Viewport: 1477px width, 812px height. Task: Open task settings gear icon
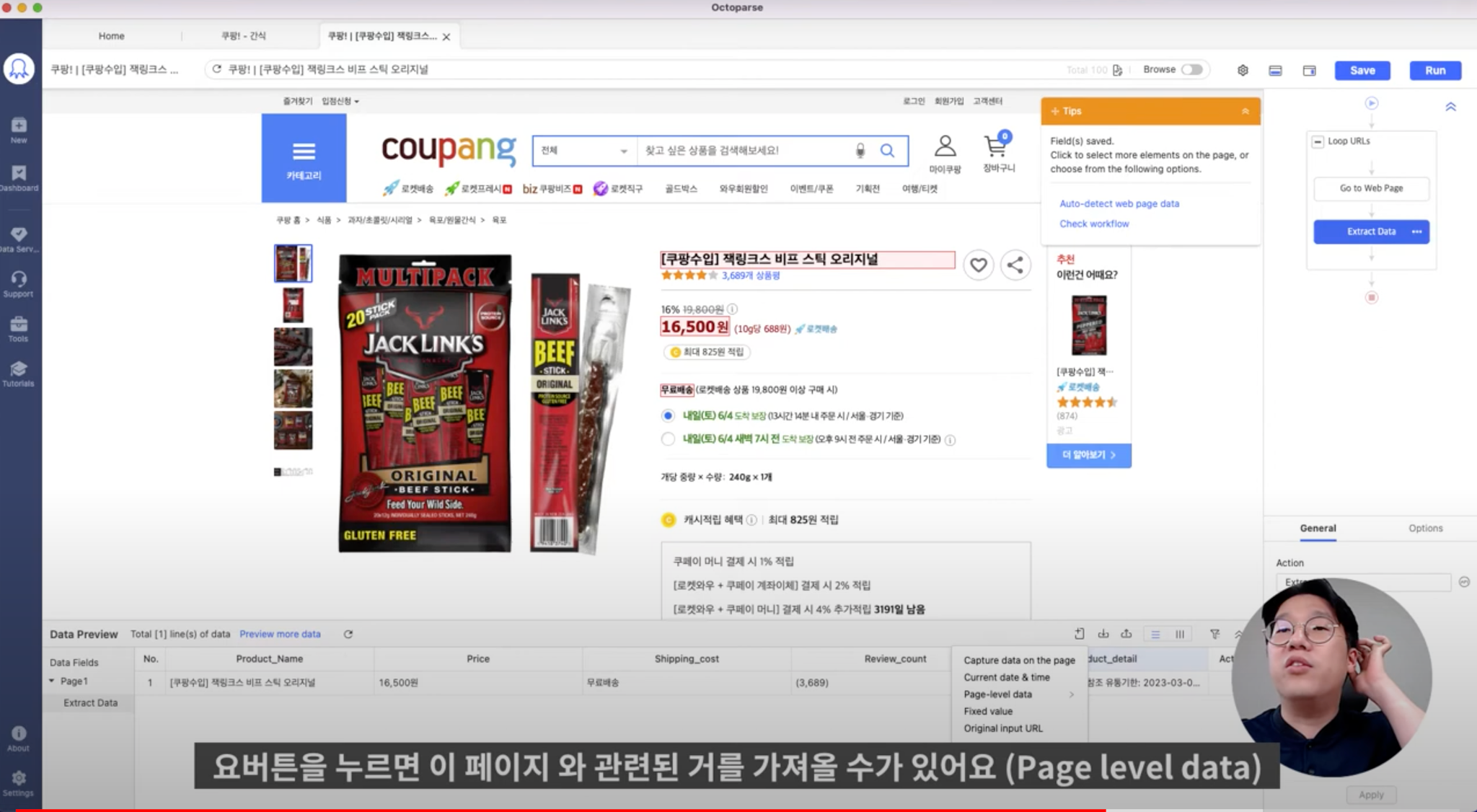(x=1243, y=70)
